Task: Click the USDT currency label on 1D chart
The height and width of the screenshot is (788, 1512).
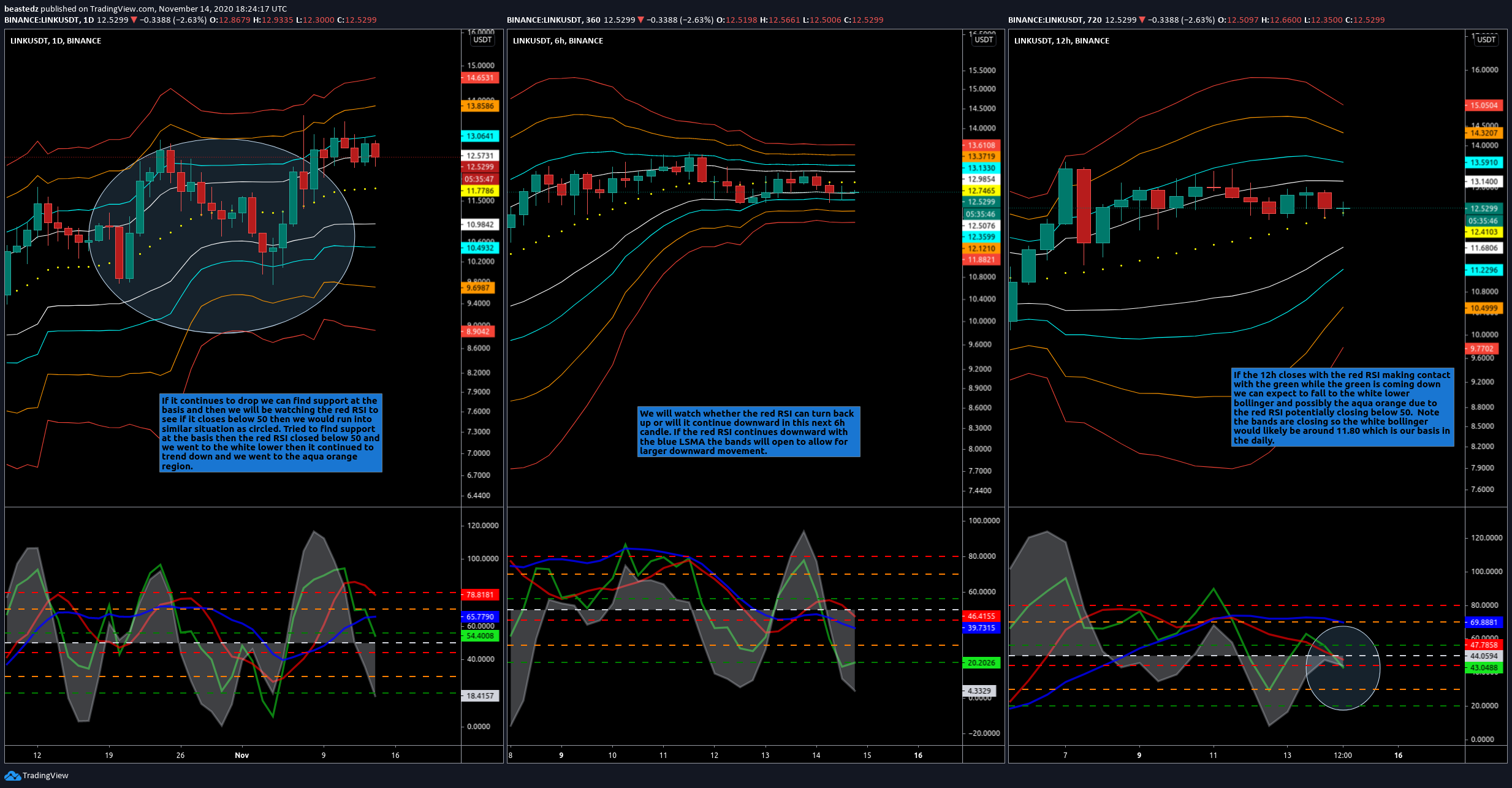Action: click(482, 40)
